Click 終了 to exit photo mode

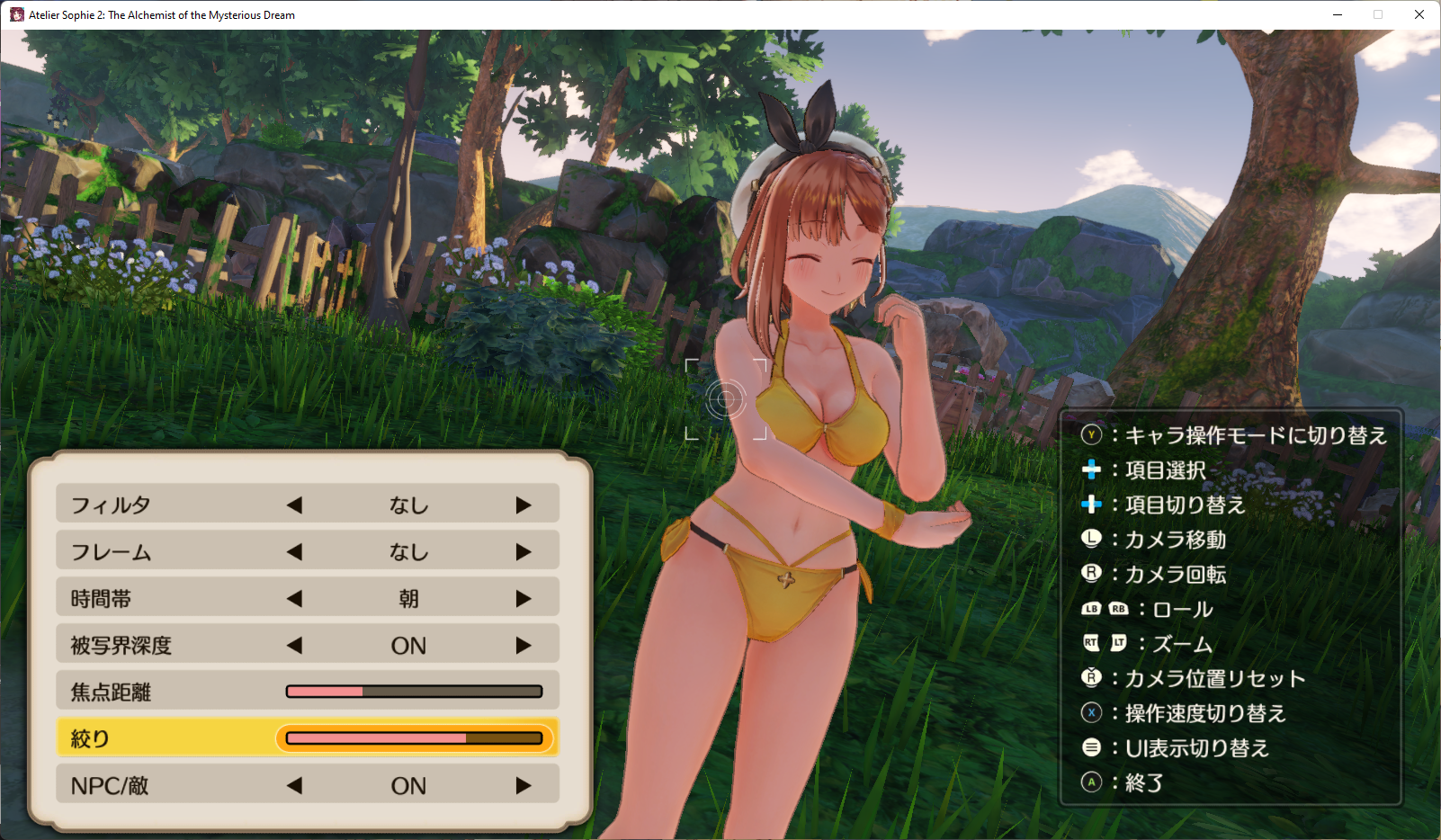click(x=1145, y=783)
